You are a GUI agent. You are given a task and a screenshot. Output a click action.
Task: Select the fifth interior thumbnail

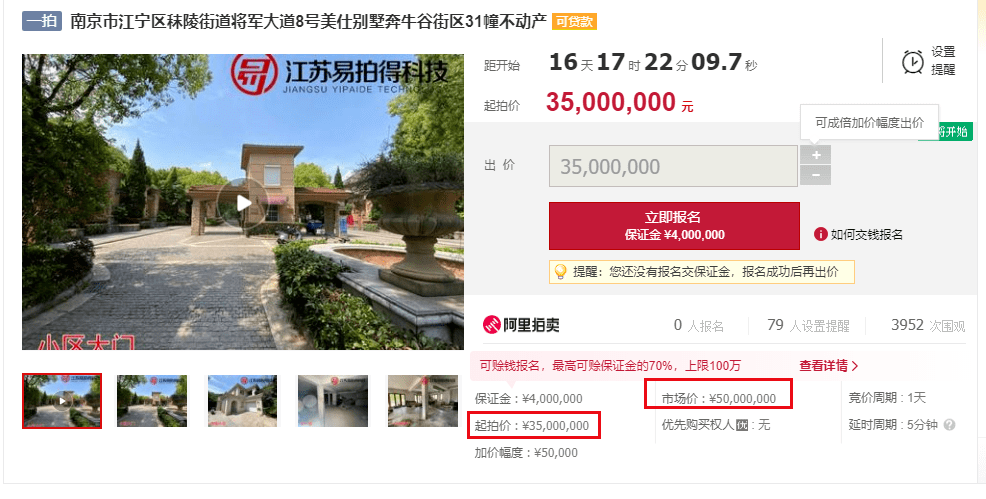tap(423, 401)
